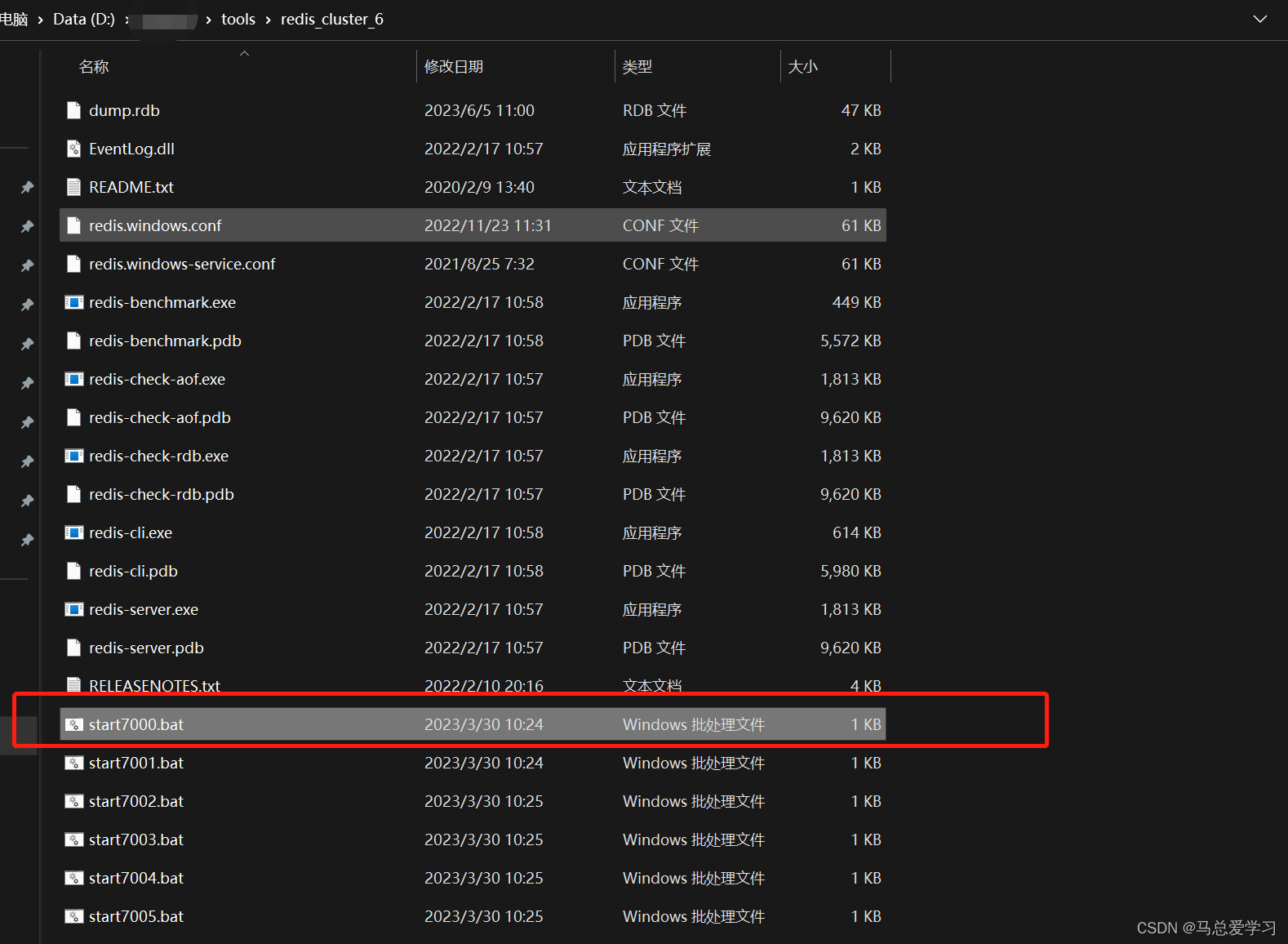Click the start7004.bat batch file icon
The image size is (1288, 944).
[73, 878]
